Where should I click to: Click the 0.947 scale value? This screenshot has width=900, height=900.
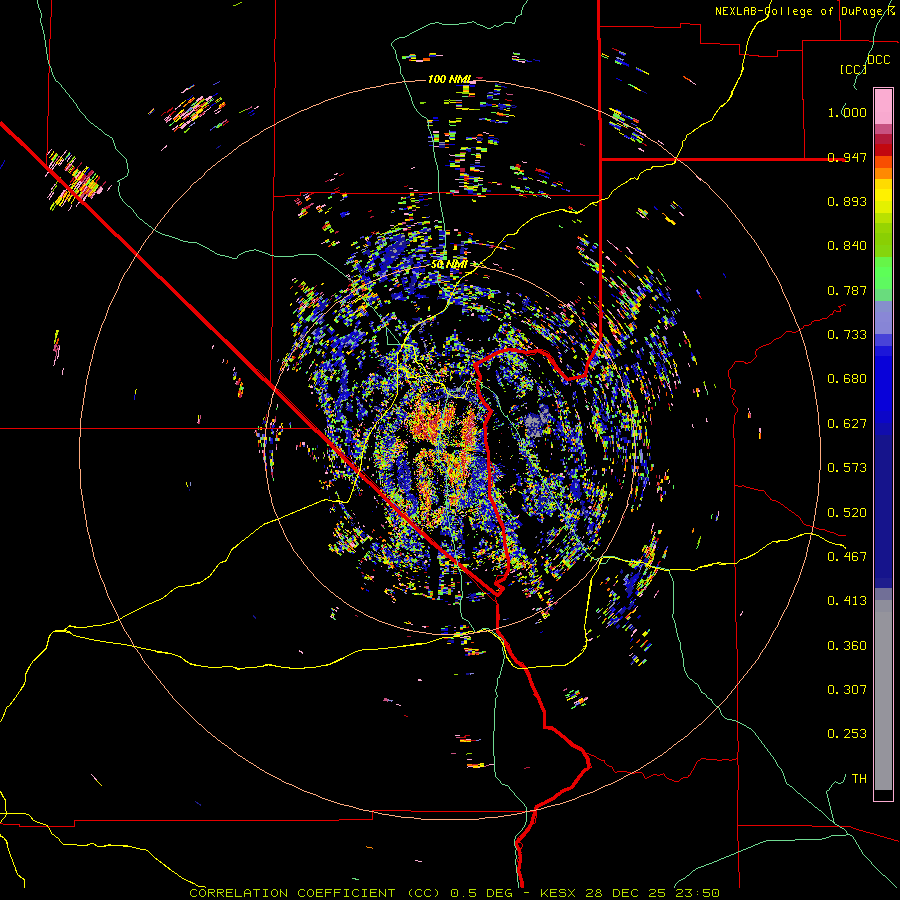(847, 157)
